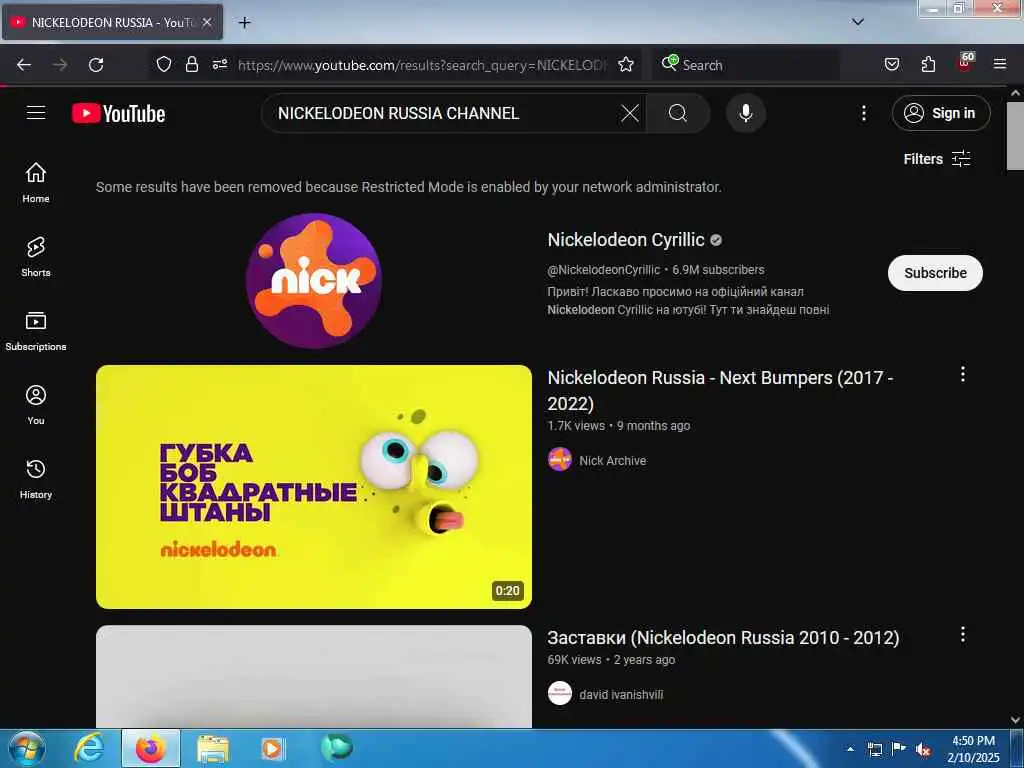The image size is (1024, 768).
Task: Clear the YouTube search box text
Action: coord(630,113)
